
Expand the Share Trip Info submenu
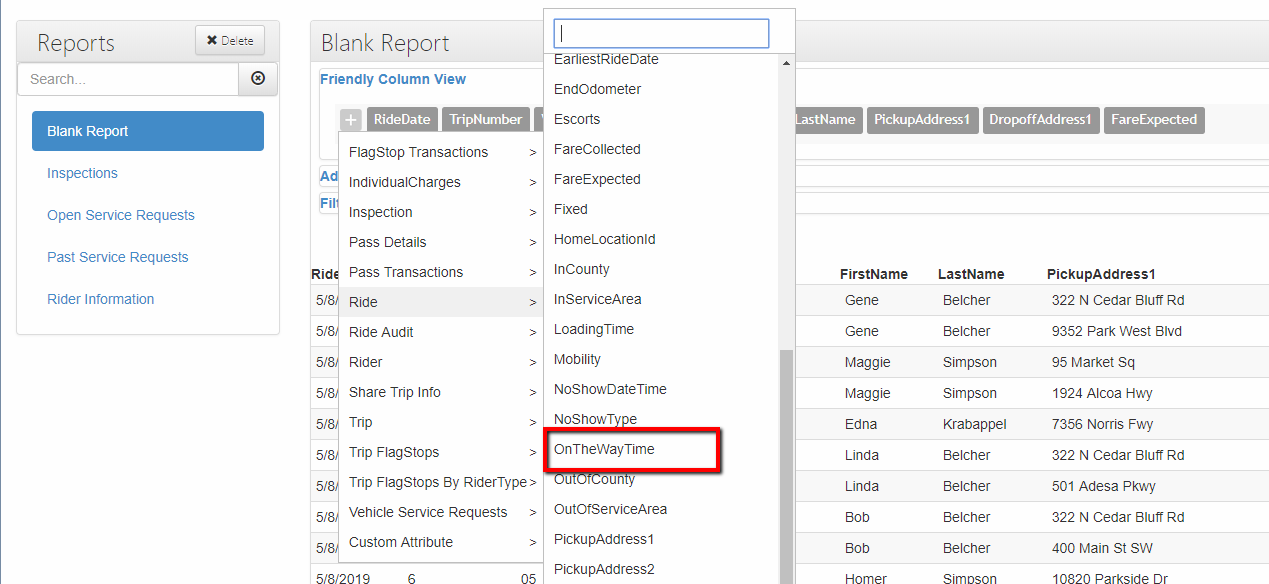[441, 392]
